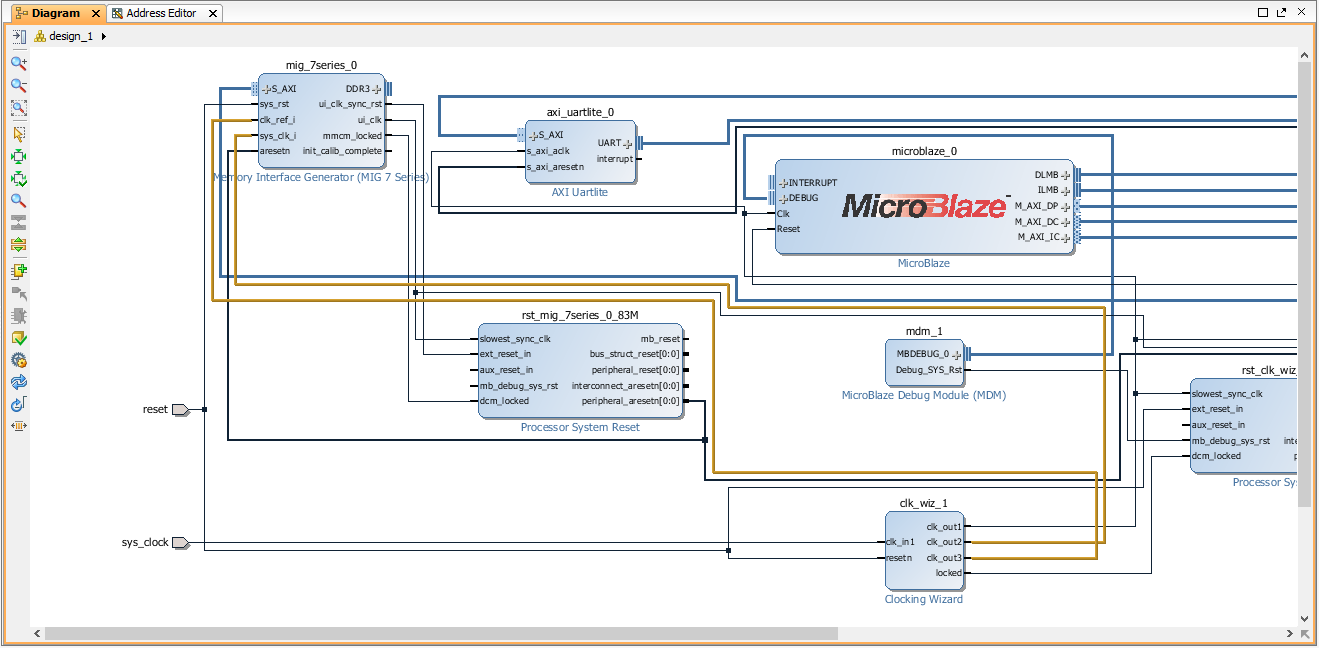
Task: Click the bottom horizontal-arrows toolbar icon
Action: [x=18, y=426]
